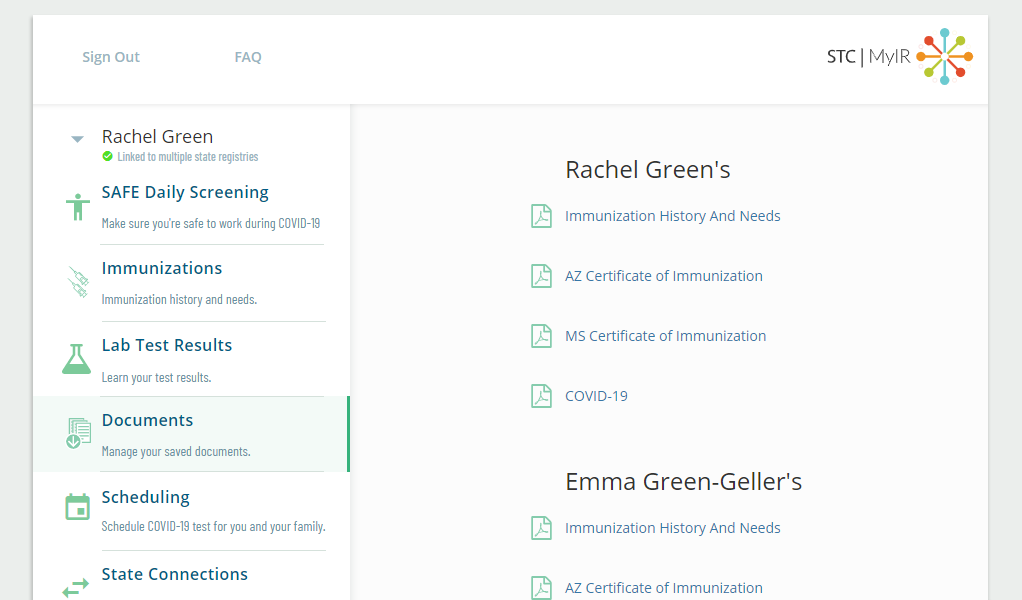The height and width of the screenshot is (600, 1022).
Task: Click the Sign Out link
Action: coord(111,57)
